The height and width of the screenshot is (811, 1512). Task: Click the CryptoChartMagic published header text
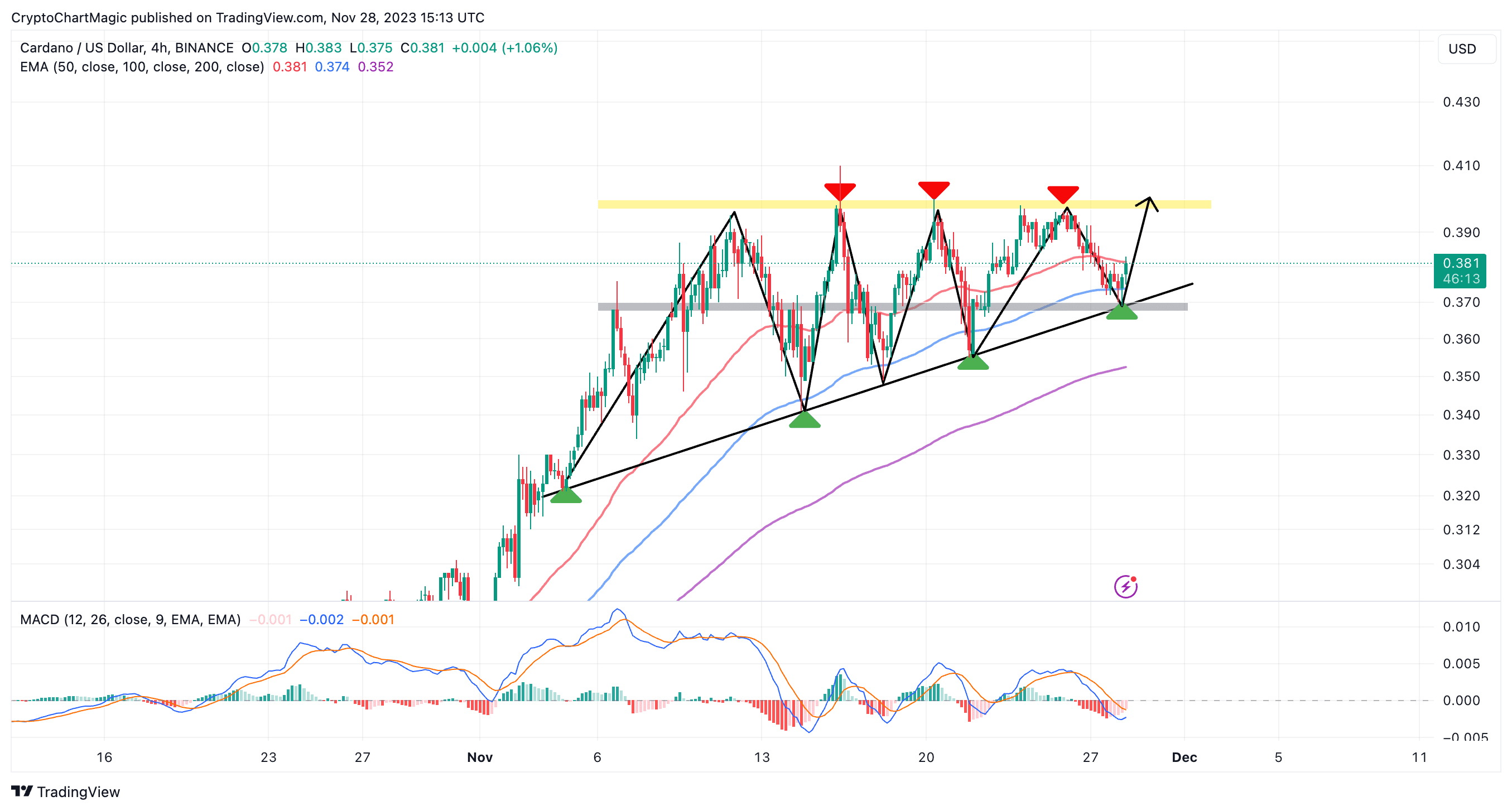click(x=248, y=18)
